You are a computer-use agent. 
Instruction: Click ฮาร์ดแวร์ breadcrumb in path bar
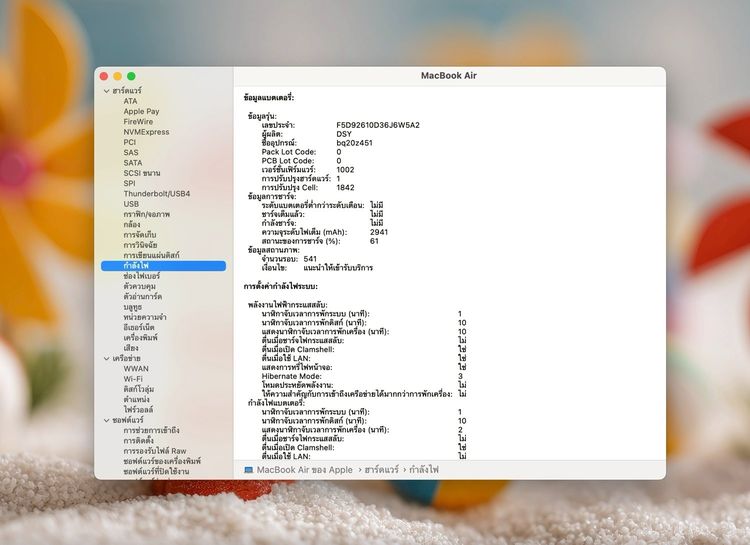tap(381, 470)
